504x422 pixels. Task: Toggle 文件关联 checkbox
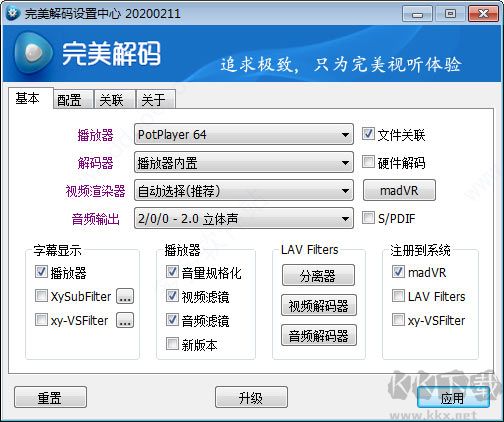(x=368, y=134)
